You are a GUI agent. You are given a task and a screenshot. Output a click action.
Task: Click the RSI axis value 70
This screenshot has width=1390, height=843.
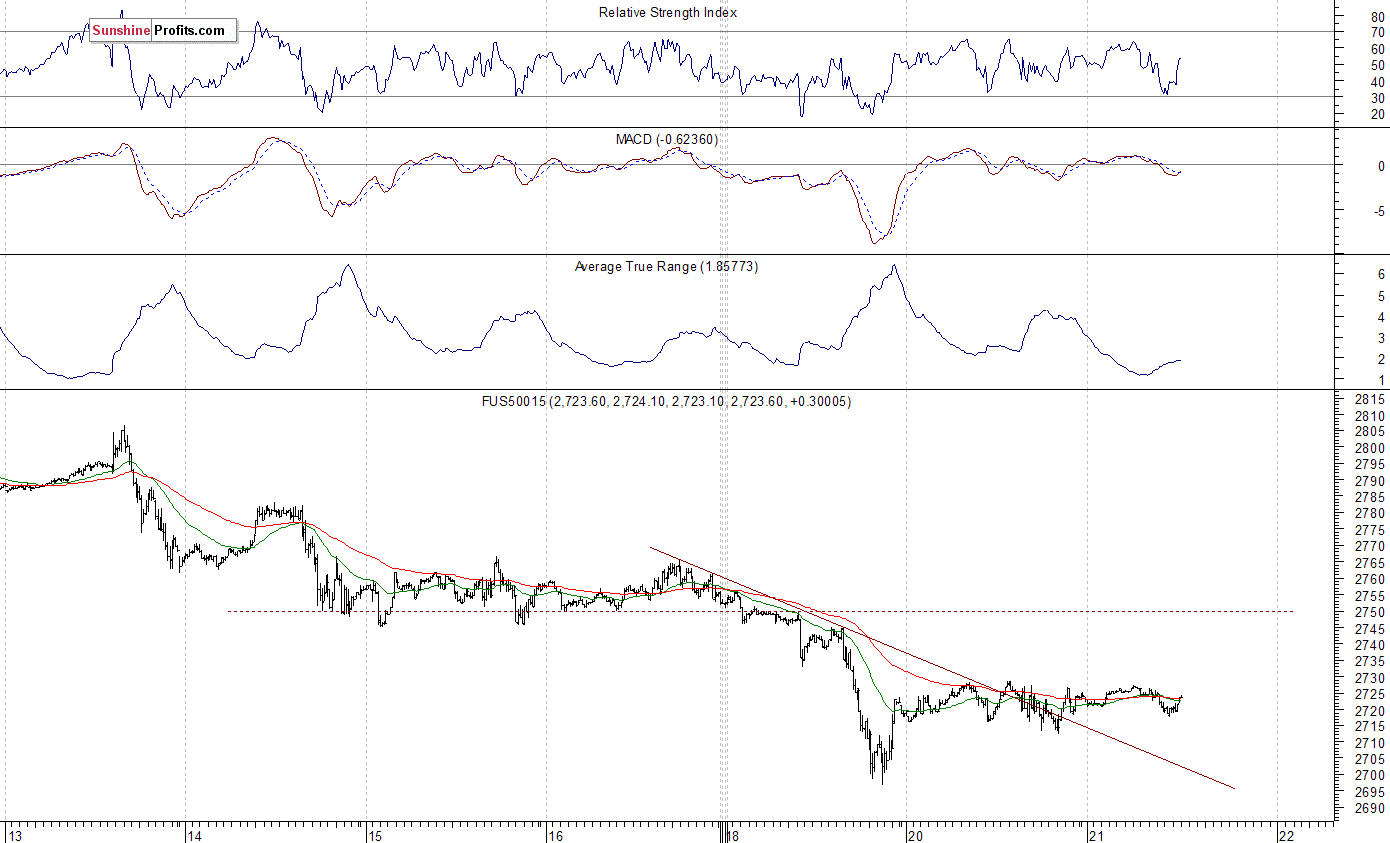[x=1377, y=32]
